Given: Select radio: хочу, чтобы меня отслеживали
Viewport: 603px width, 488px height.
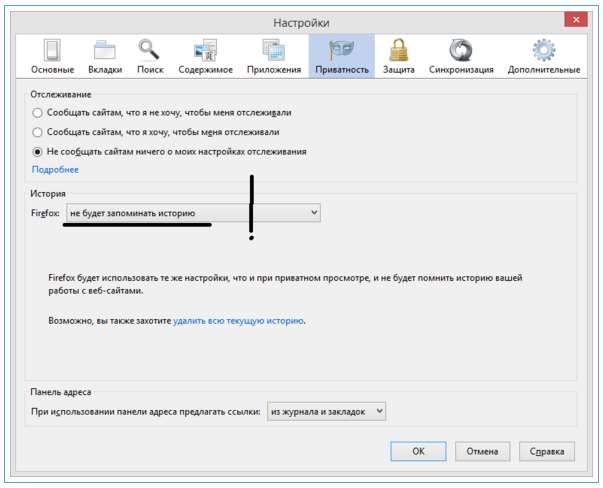Looking at the screenshot, I should [x=38, y=132].
